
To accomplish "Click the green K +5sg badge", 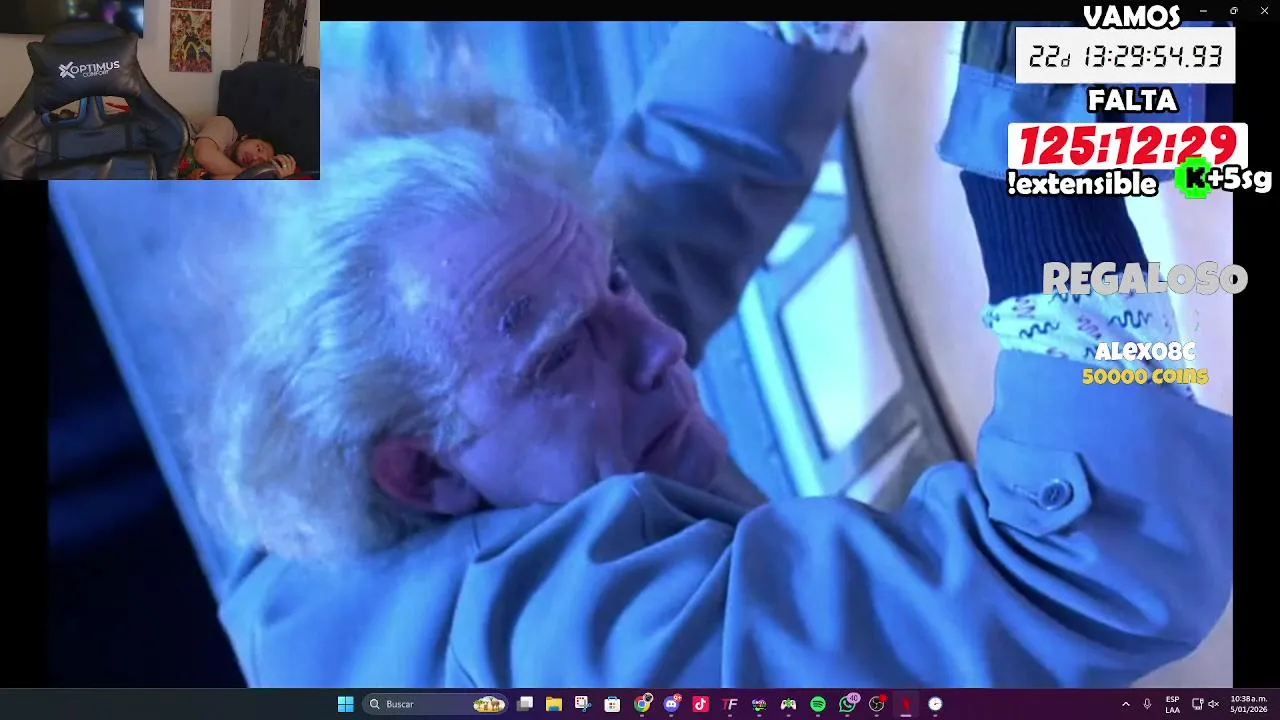I will pos(1223,180).
